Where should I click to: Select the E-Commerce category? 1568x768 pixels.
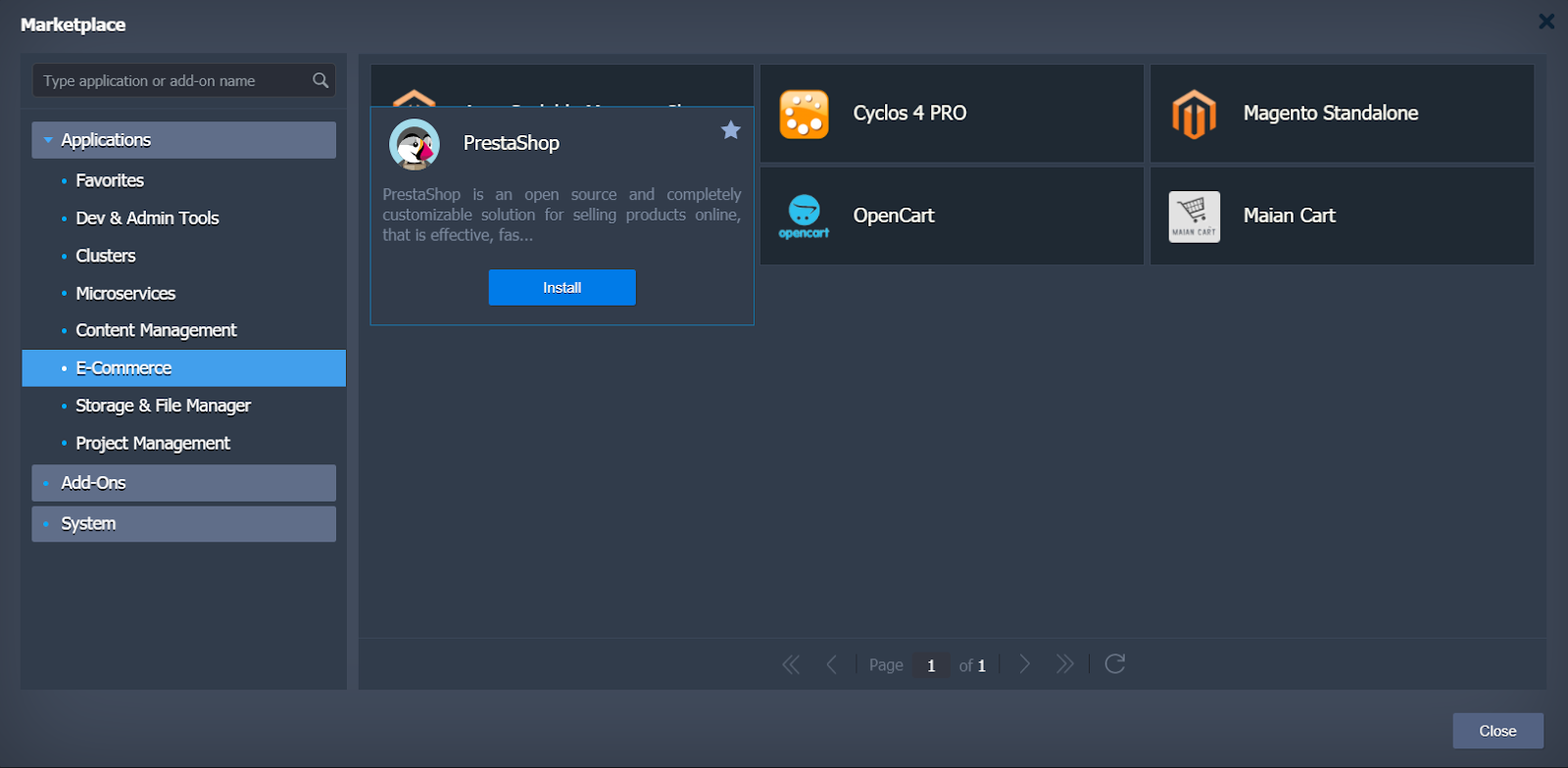[x=183, y=368]
